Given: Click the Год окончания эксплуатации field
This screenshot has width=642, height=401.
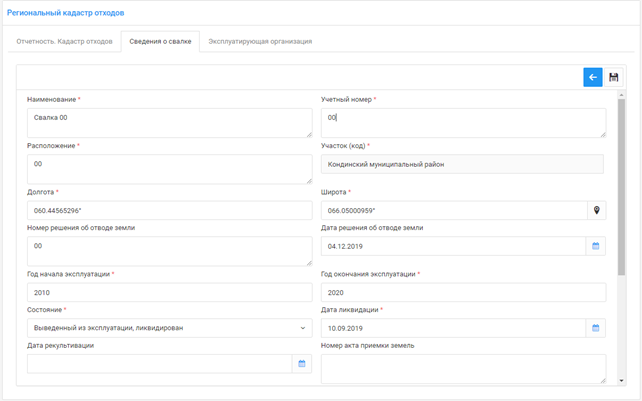Looking at the screenshot, I should click(x=462, y=293).
